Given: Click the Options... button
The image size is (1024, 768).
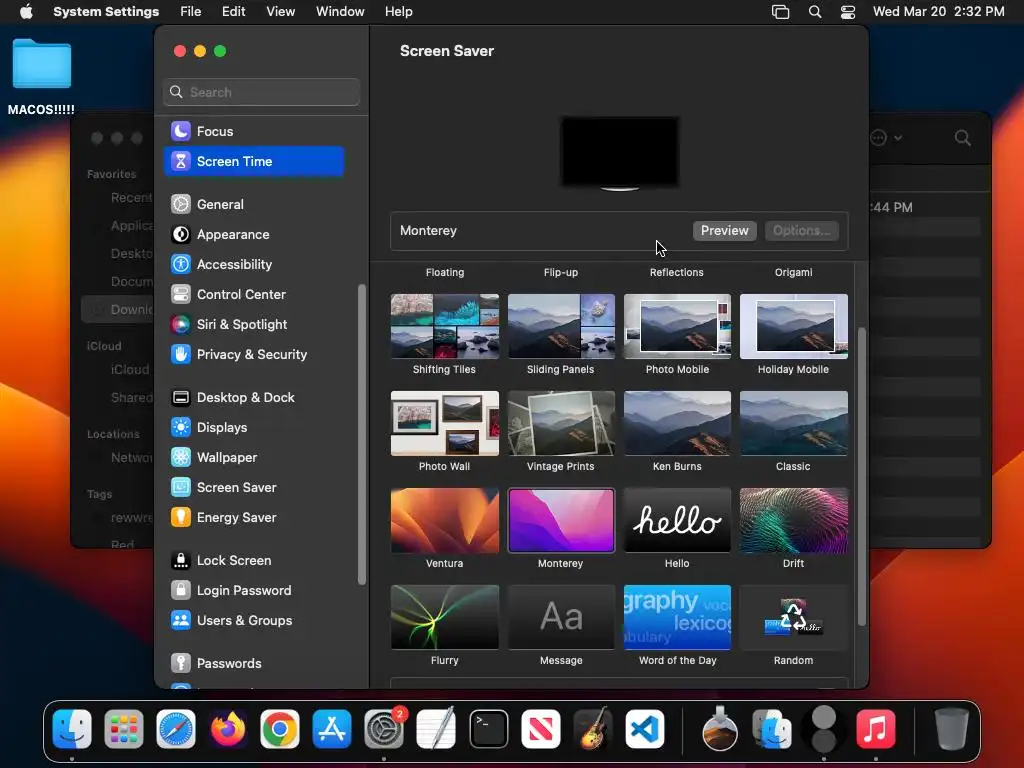Looking at the screenshot, I should pos(801,231).
